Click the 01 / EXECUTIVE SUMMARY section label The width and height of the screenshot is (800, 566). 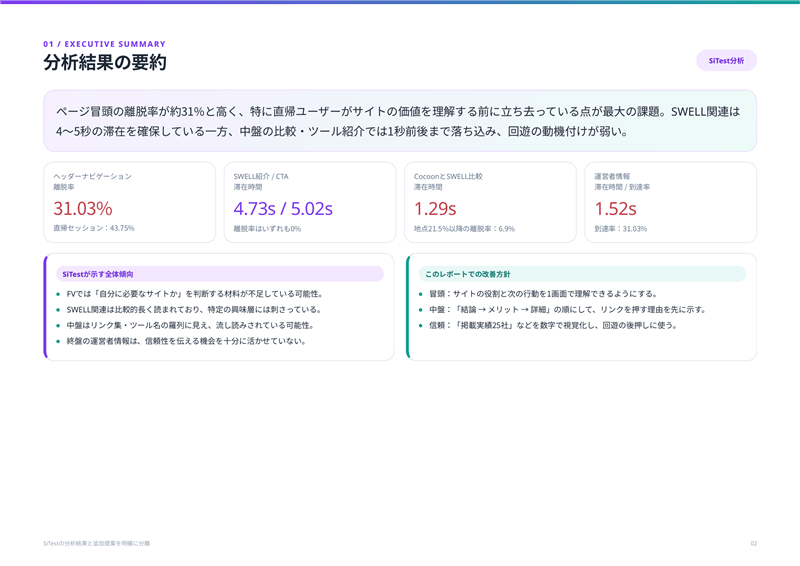point(105,44)
